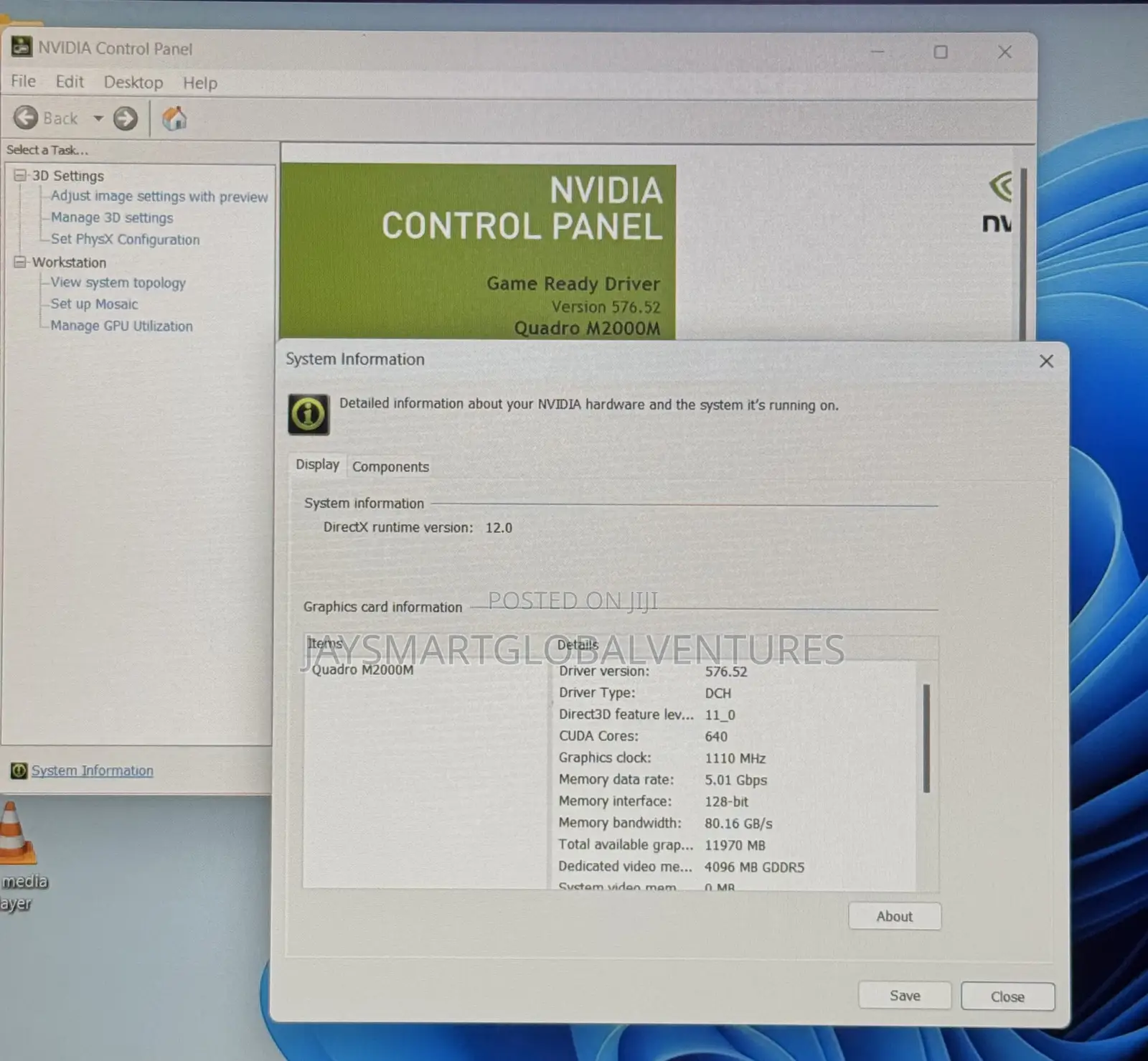Click the Back arrow icon
The width and height of the screenshot is (1148, 1061).
click(26, 118)
